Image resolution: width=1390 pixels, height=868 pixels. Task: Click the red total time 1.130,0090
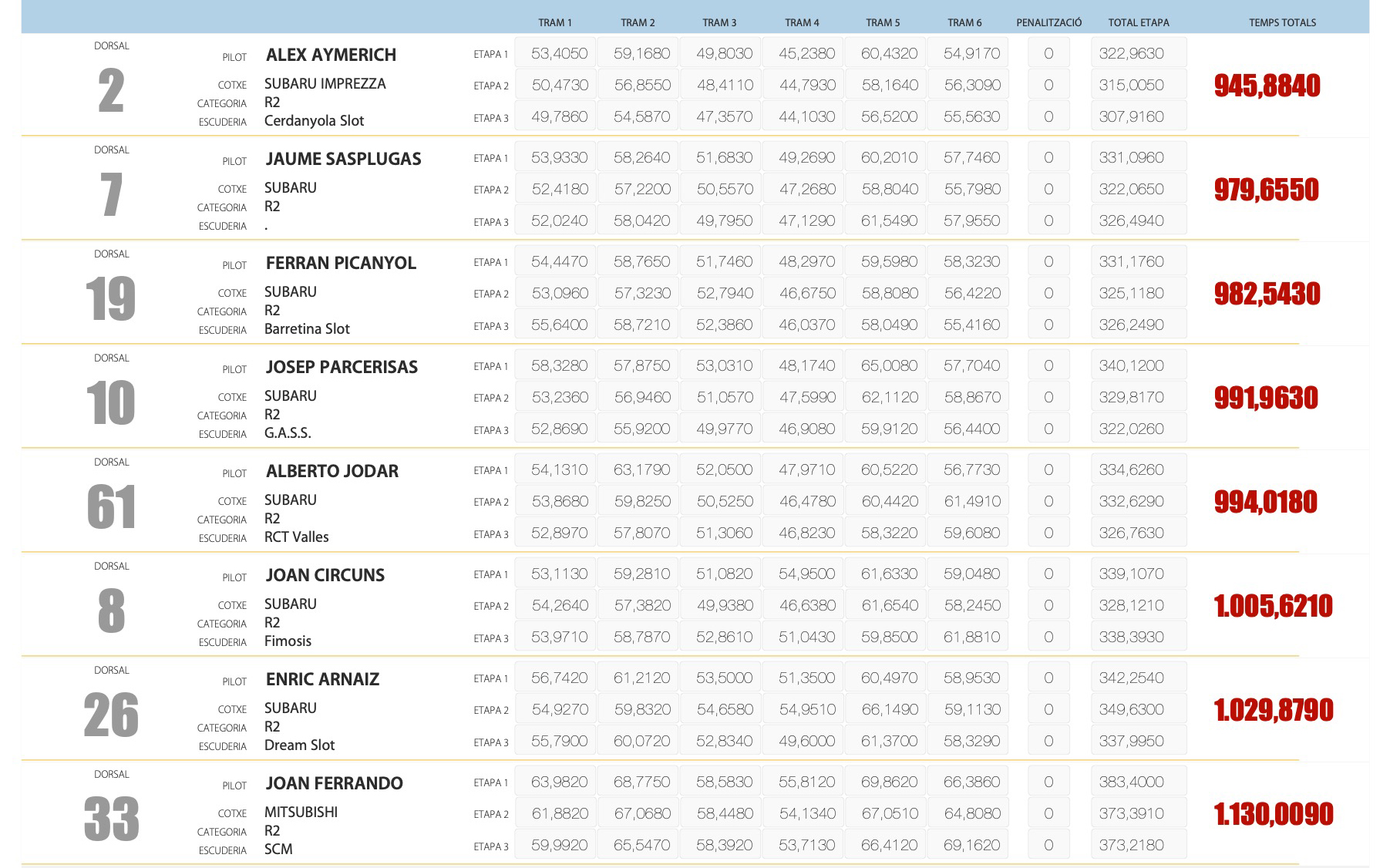tap(1273, 814)
